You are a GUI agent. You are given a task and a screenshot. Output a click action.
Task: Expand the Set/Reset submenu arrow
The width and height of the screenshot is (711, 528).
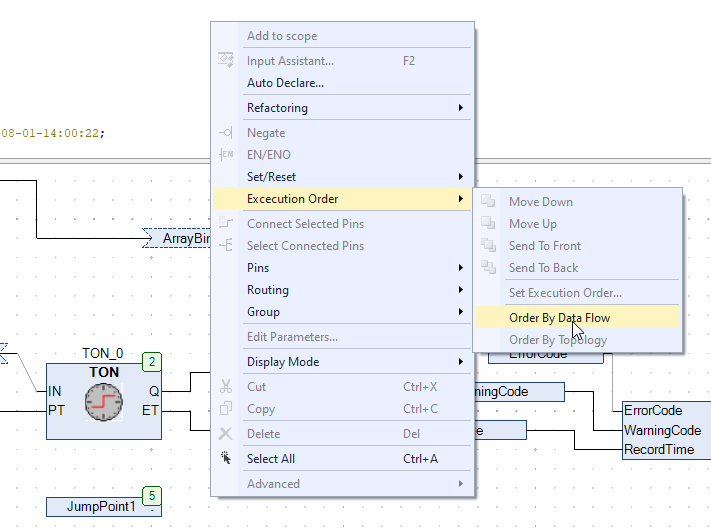pyautogui.click(x=461, y=176)
